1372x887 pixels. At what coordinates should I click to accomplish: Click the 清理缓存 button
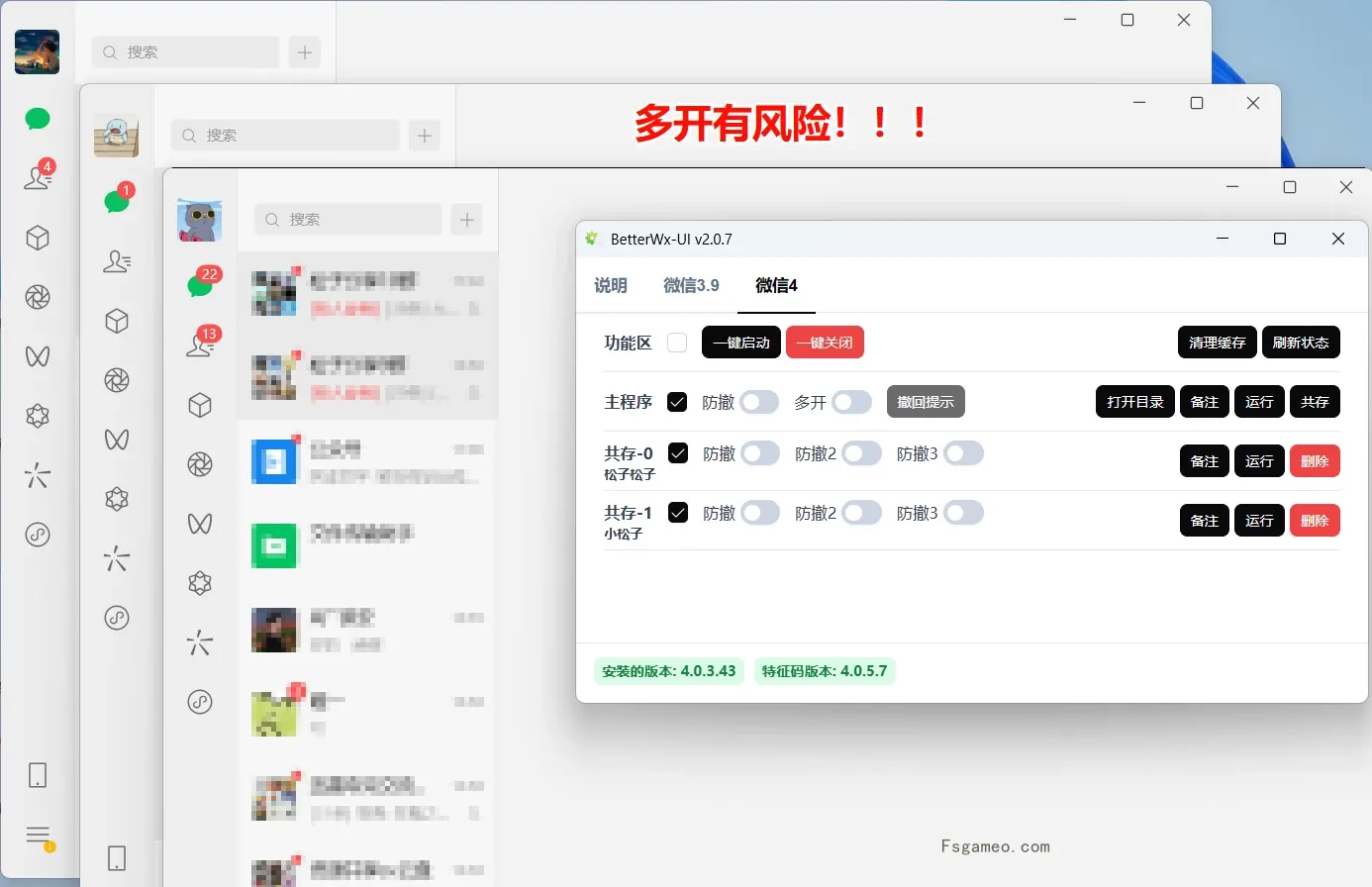(x=1218, y=343)
